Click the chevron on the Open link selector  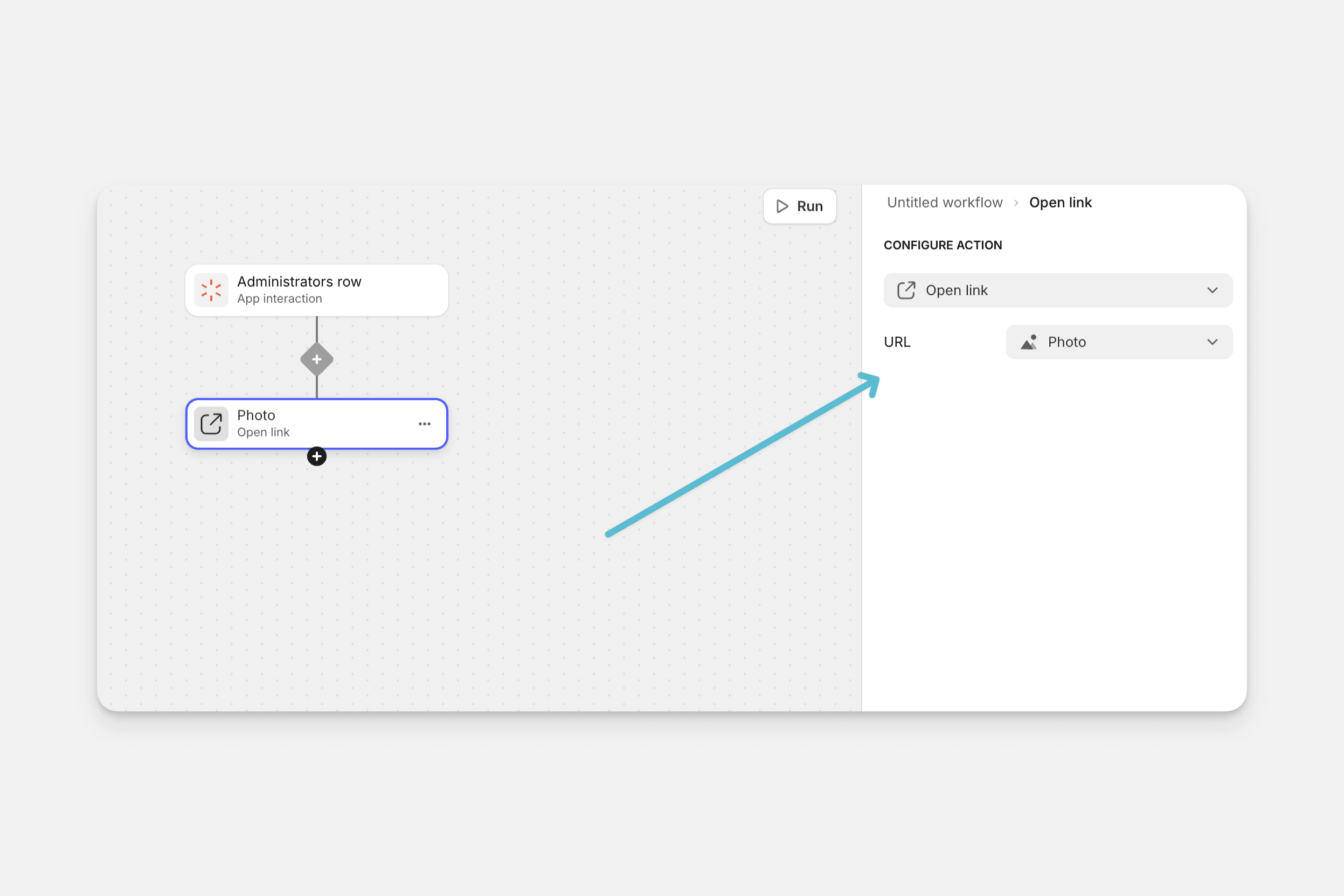click(1212, 290)
